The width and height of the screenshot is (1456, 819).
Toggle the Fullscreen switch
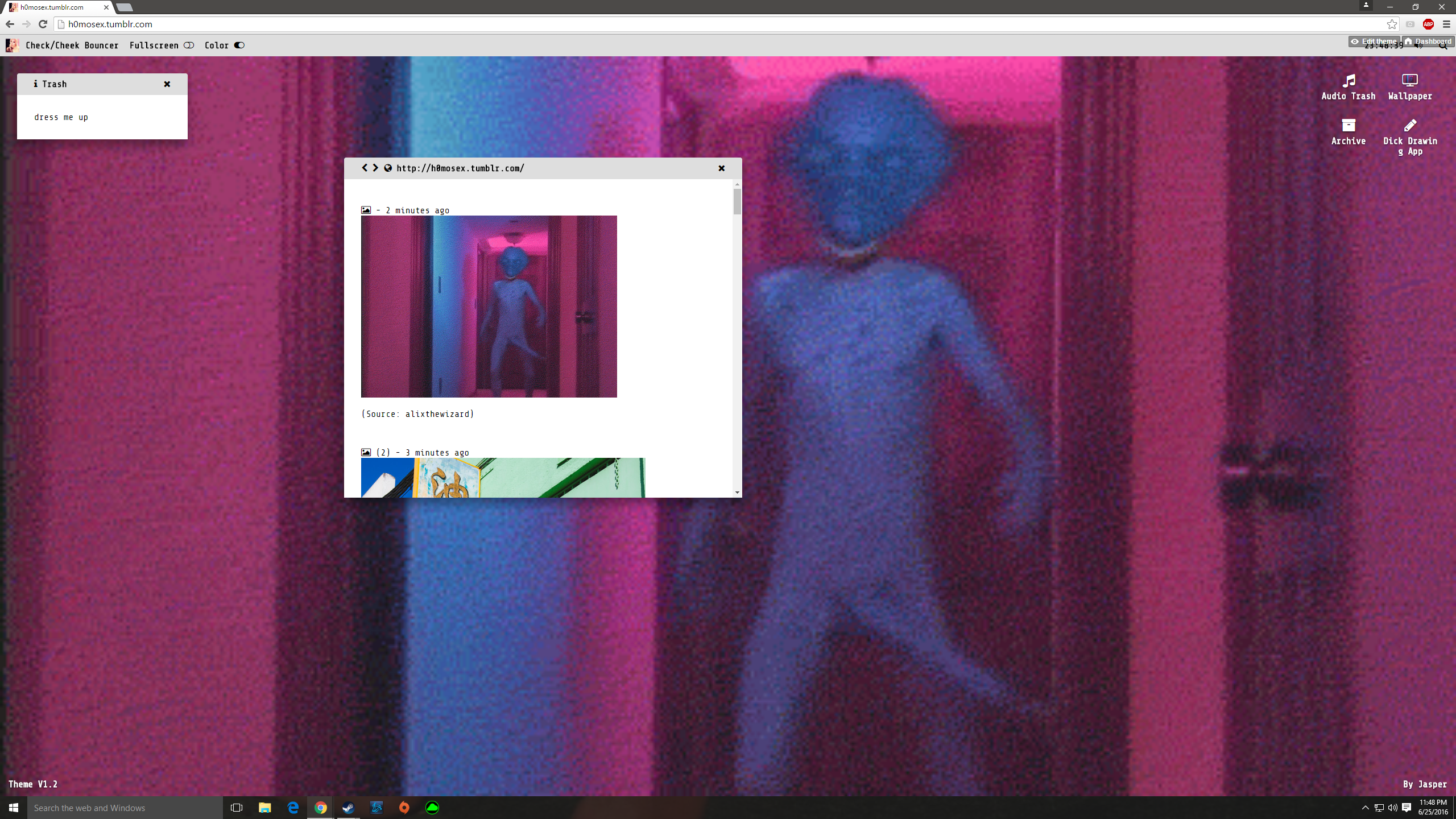189,45
